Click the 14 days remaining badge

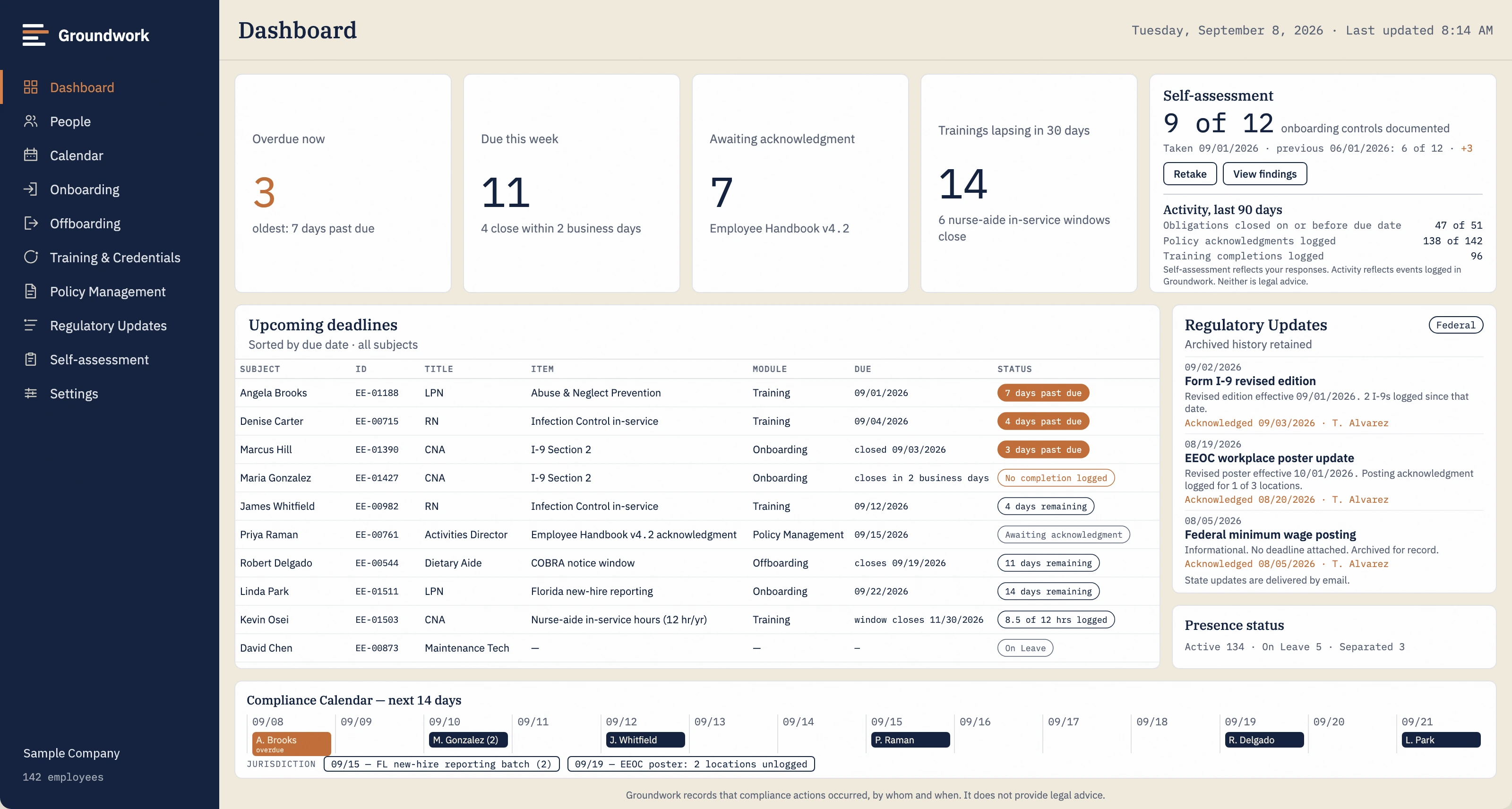tap(1048, 591)
